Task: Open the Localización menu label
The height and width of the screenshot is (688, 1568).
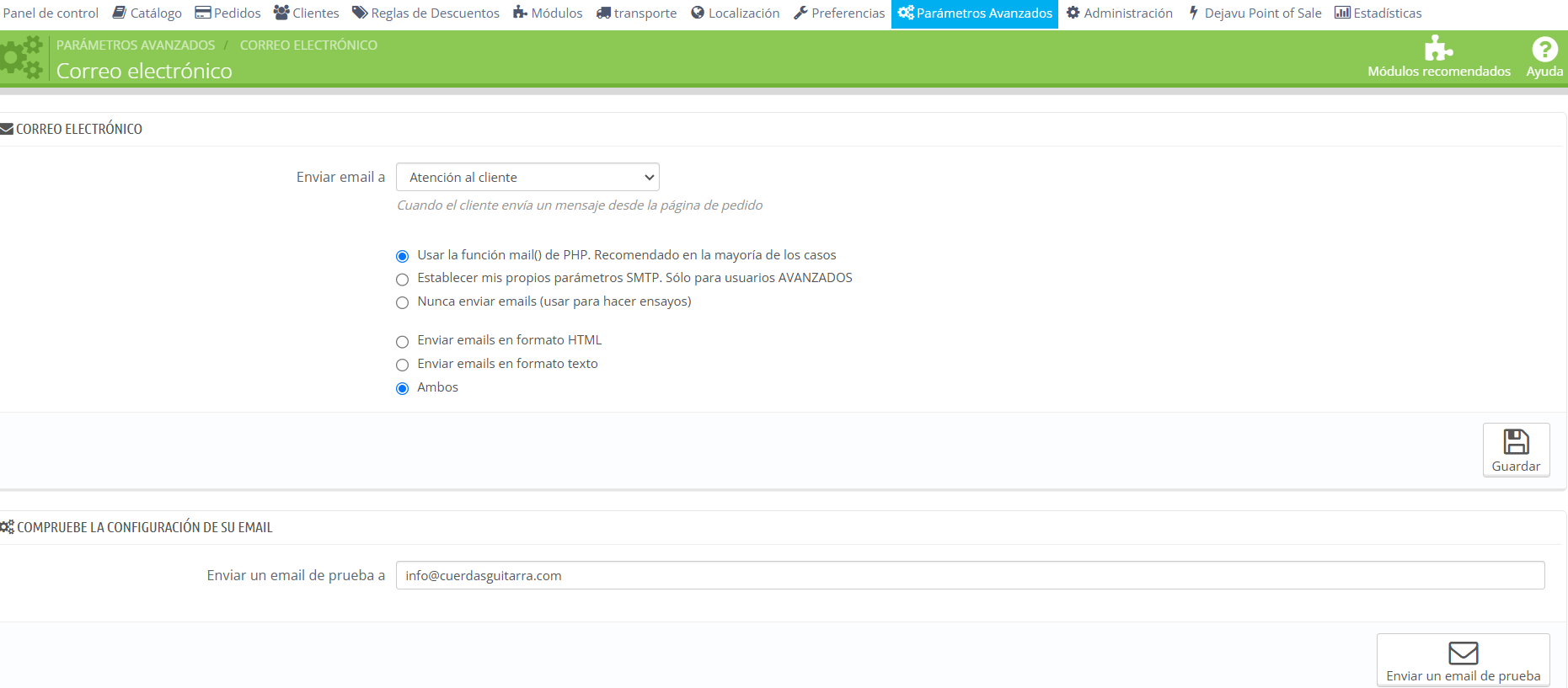Action: [744, 13]
